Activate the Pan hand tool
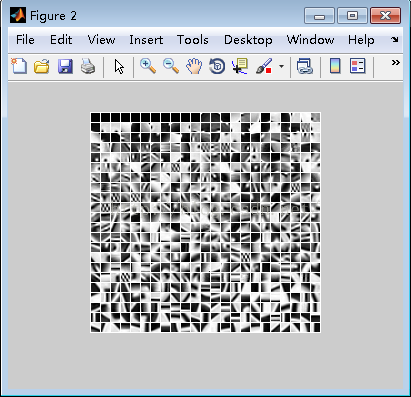The width and height of the screenshot is (411, 397). point(194,66)
